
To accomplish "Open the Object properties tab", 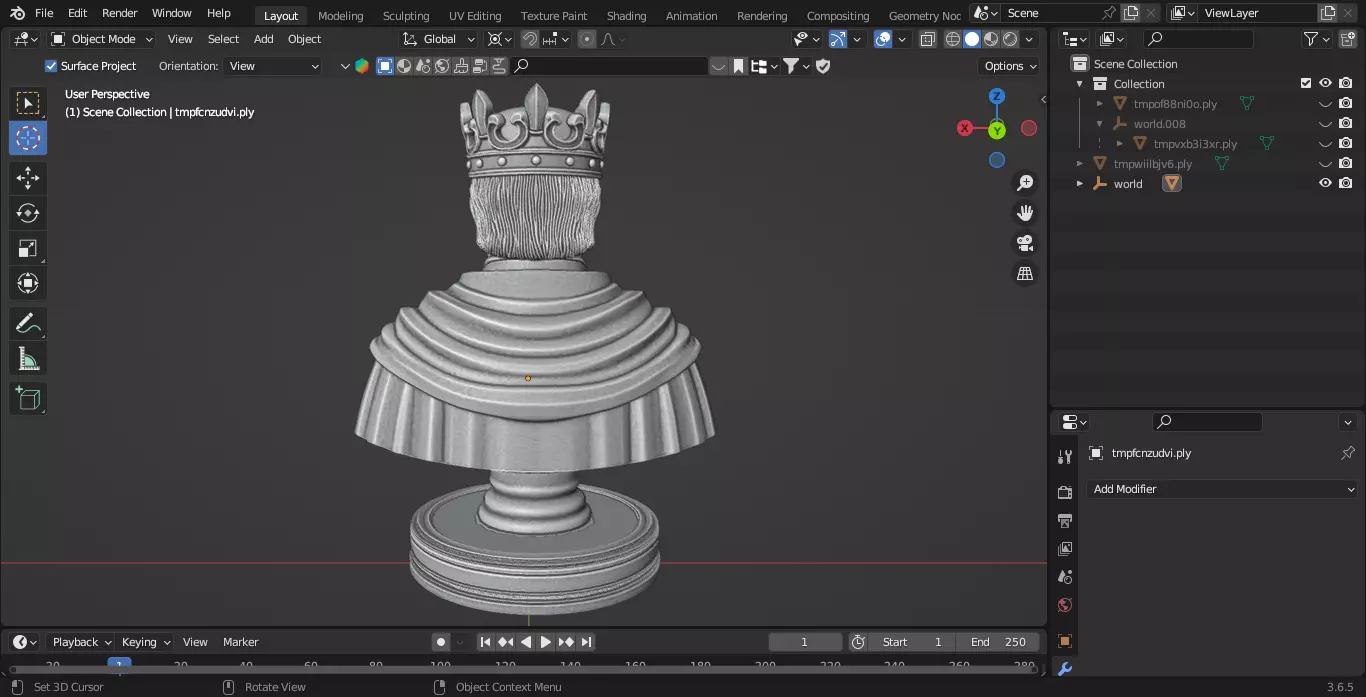I will 1064,641.
